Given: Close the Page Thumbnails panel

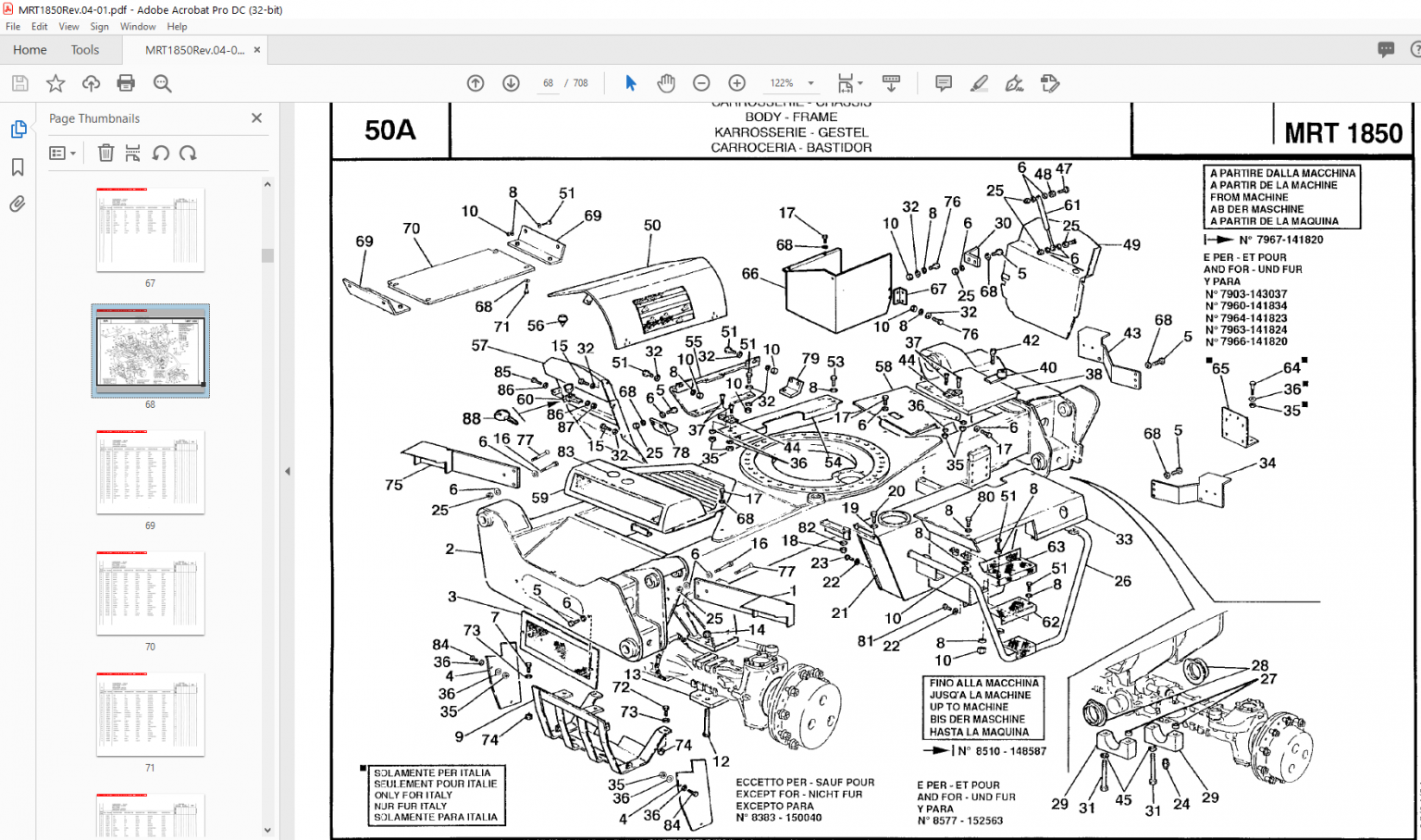Looking at the screenshot, I should 256,117.
